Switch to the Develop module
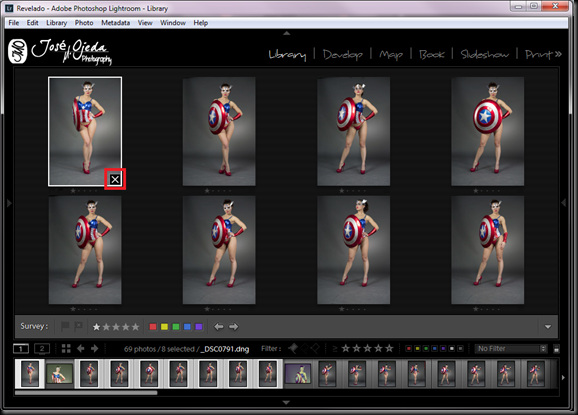 [x=343, y=55]
